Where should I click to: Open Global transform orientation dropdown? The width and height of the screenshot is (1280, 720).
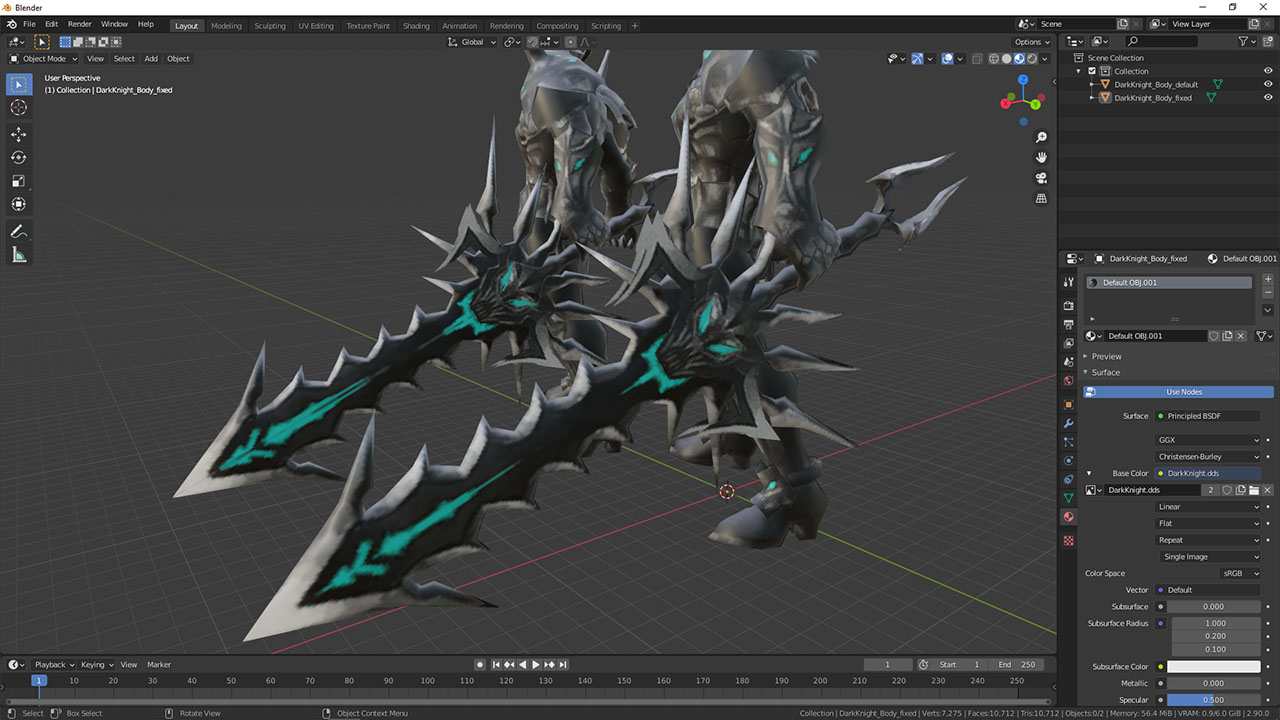[x=469, y=42]
